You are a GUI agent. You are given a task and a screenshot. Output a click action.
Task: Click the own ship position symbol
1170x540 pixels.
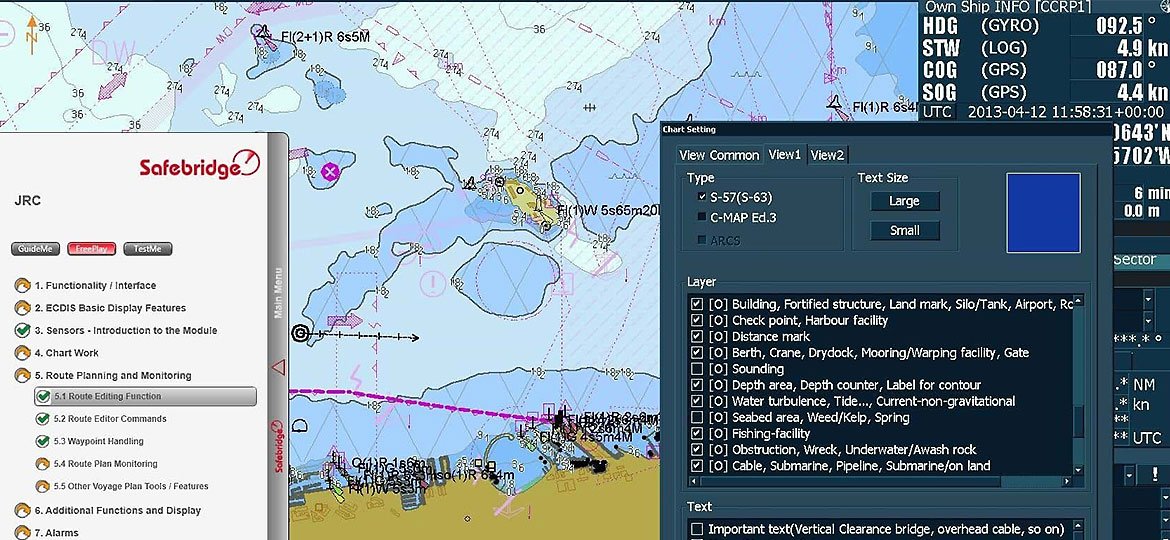300,333
